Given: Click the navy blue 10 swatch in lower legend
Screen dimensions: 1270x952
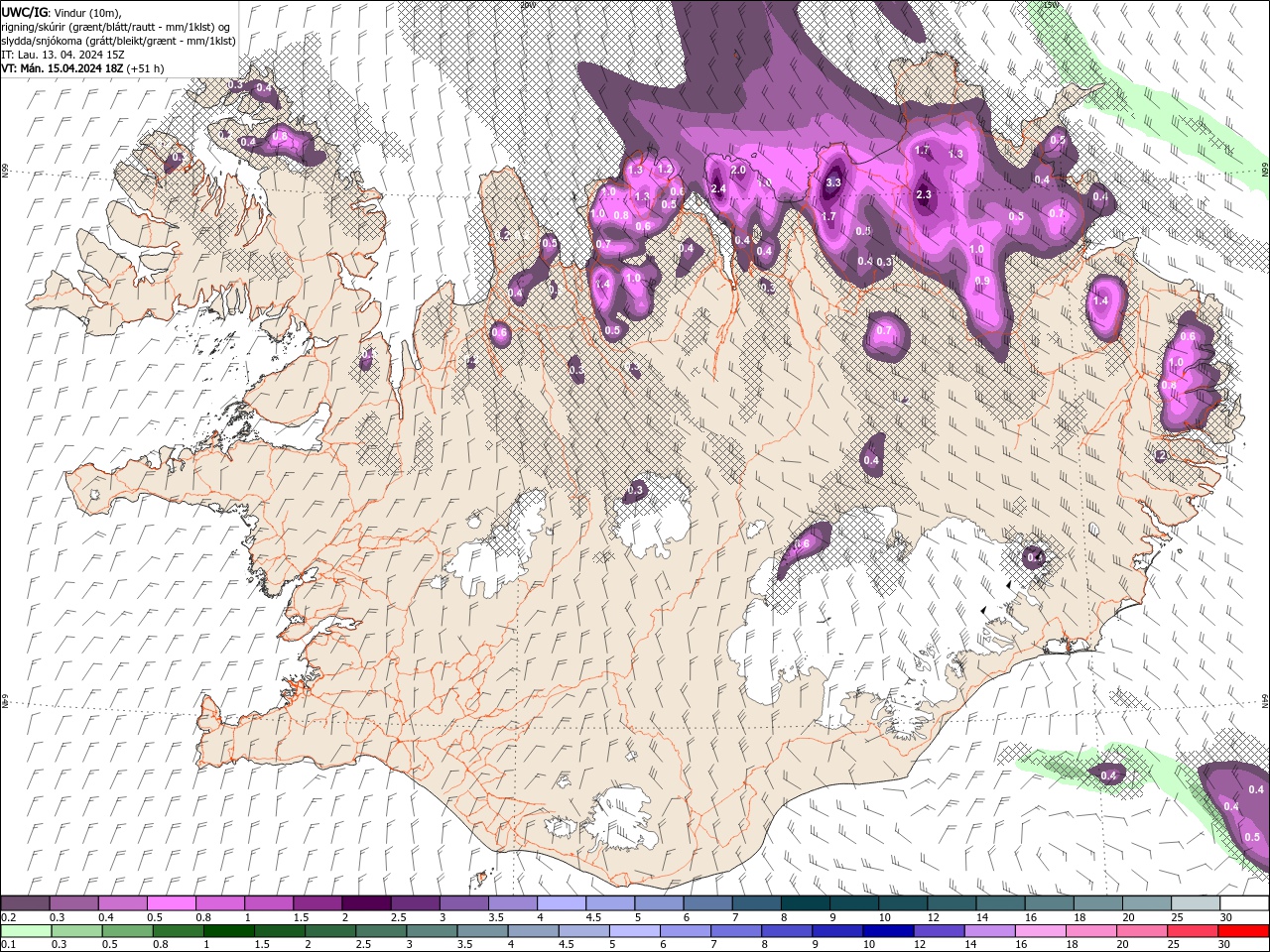Looking at the screenshot, I should [x=888, y=931].
